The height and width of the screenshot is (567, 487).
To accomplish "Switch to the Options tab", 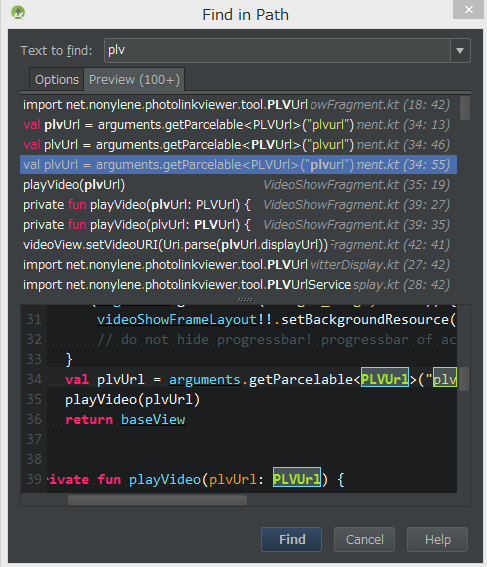I will pos(57,80).
